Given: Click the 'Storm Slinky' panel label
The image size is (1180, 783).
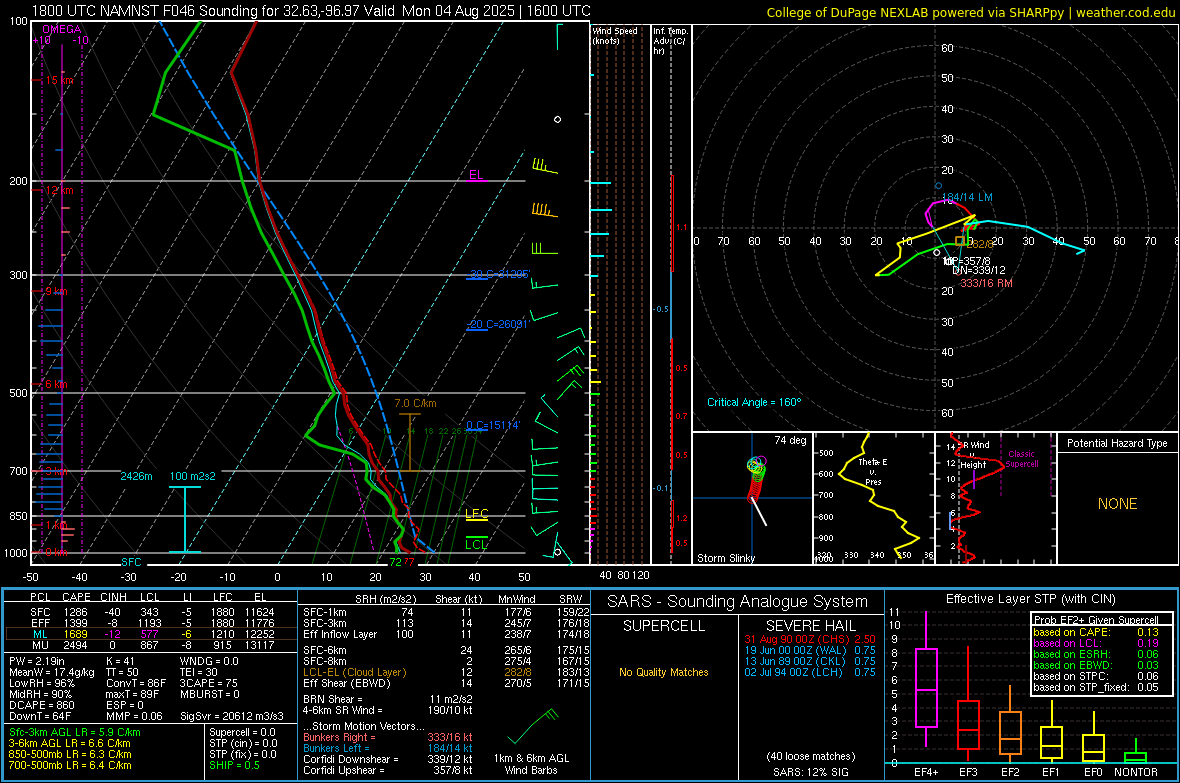Looking at the screenshot, I should (x=725, y=558).
